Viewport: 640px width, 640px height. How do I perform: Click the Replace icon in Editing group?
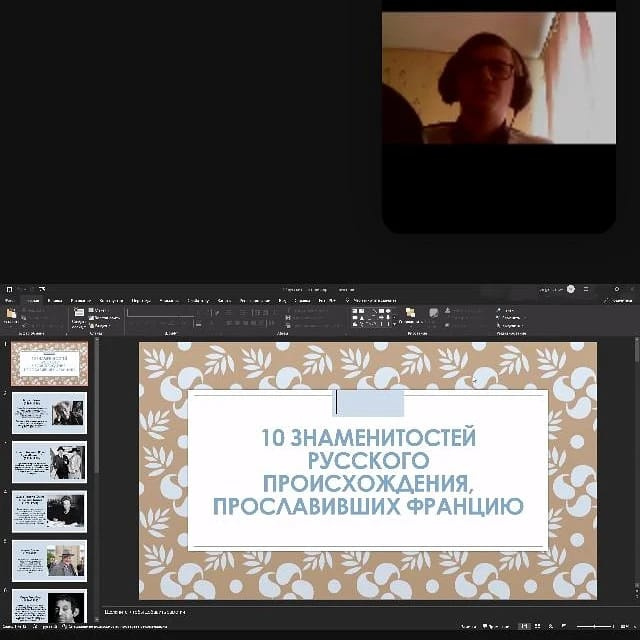point(499,318)
